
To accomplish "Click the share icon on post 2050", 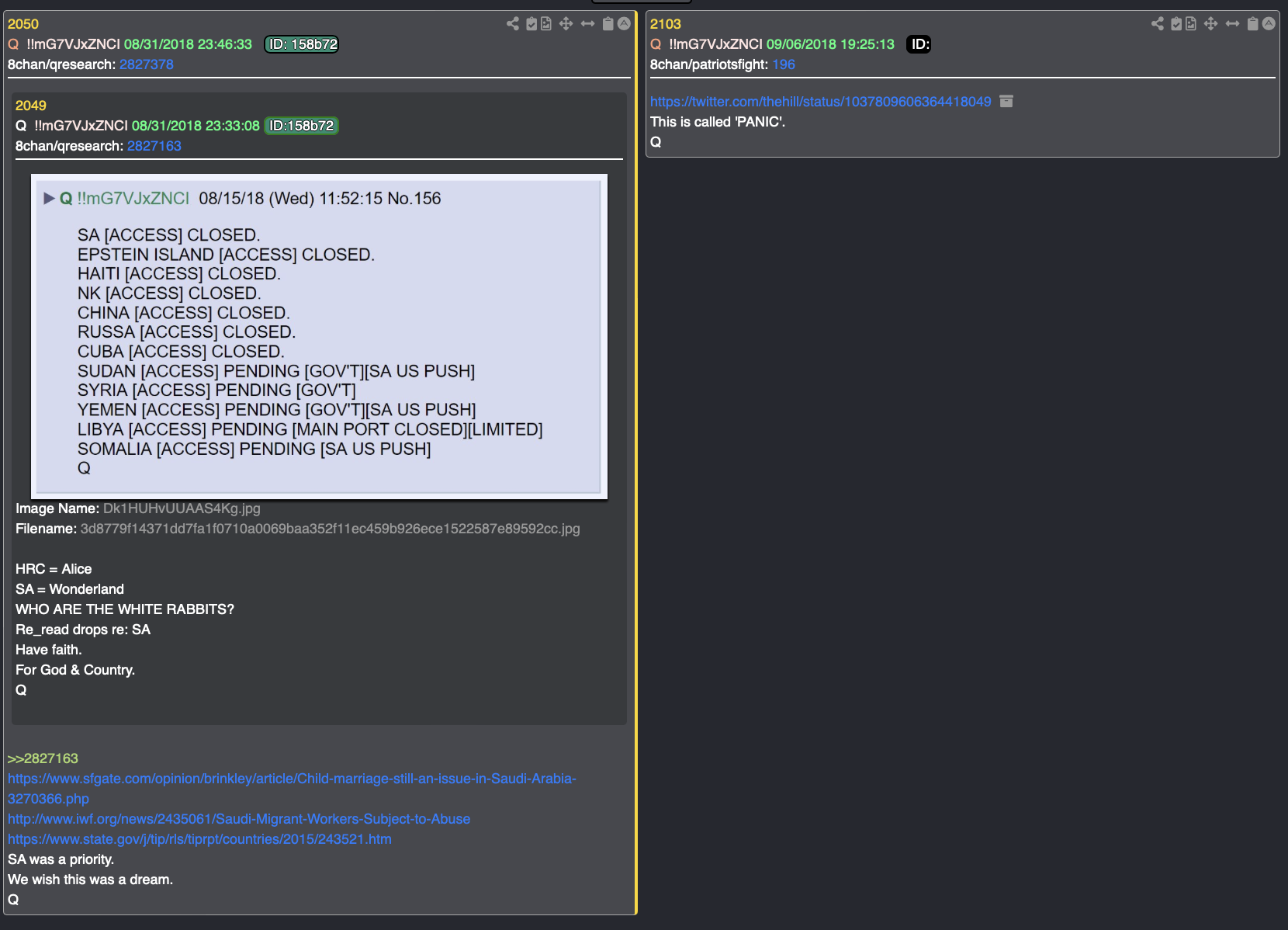I will [x=513, y=23].
